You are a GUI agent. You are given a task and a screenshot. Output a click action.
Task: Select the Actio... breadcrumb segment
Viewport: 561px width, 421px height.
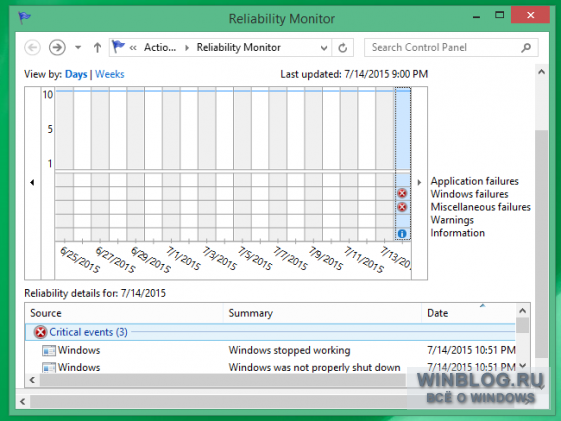coord(160,47)
